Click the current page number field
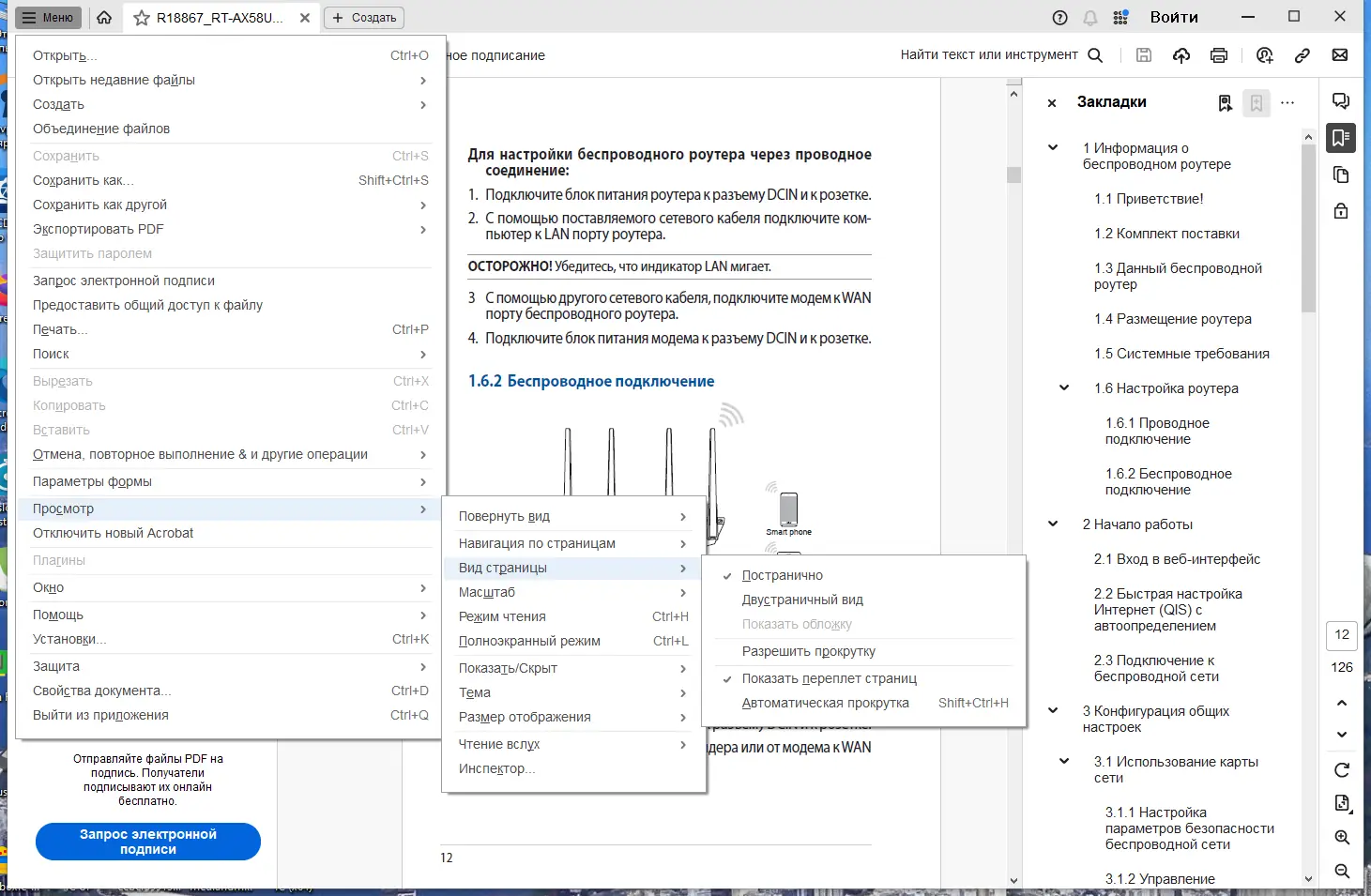1371x896 pixels. (x=1342, y=635)
